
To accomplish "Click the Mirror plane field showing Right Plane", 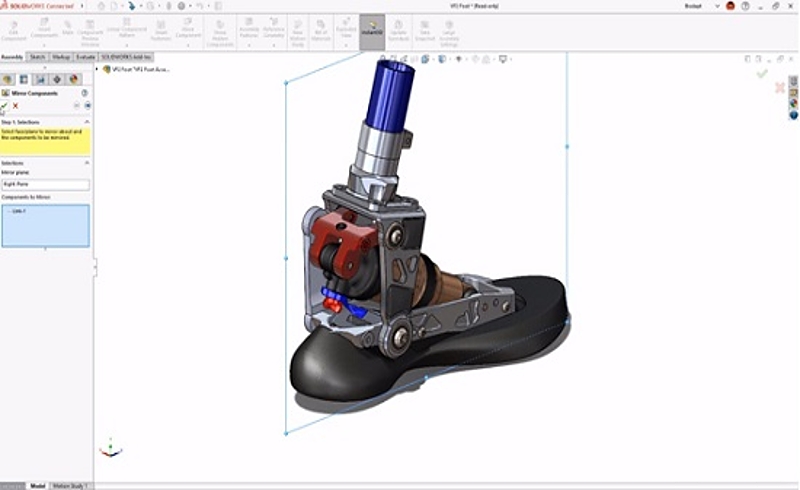I will pos(45,184).
